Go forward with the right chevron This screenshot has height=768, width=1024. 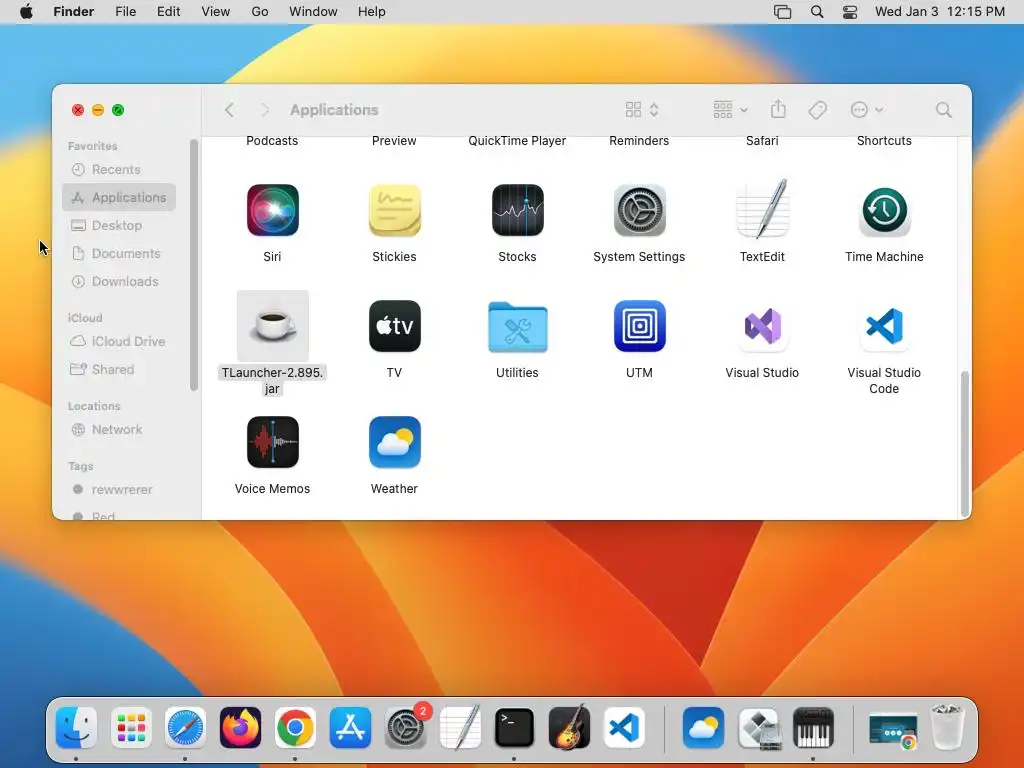pyautogui.click(x=264, y=110)
